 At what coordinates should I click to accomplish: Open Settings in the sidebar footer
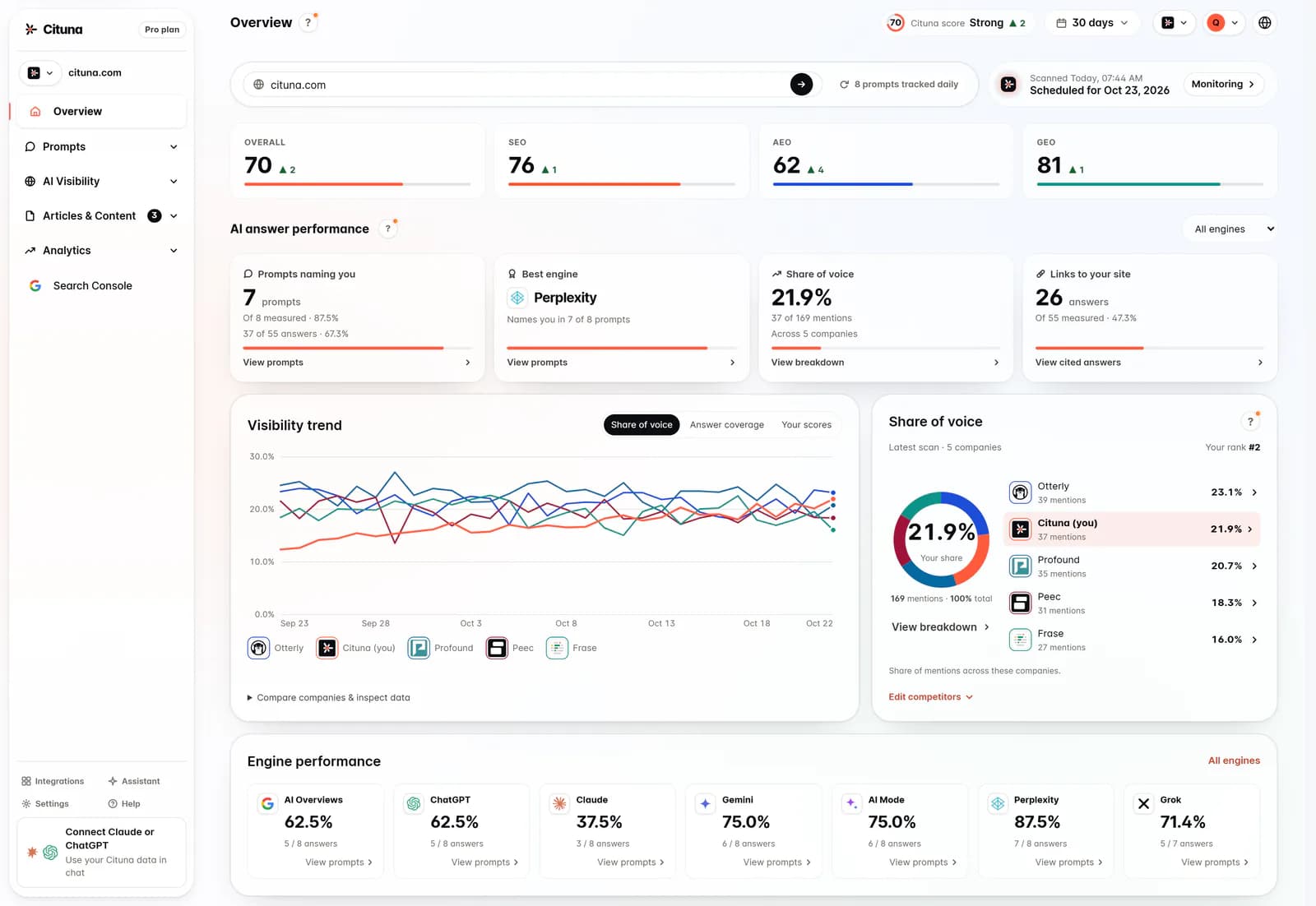click(x=45, y=804)
